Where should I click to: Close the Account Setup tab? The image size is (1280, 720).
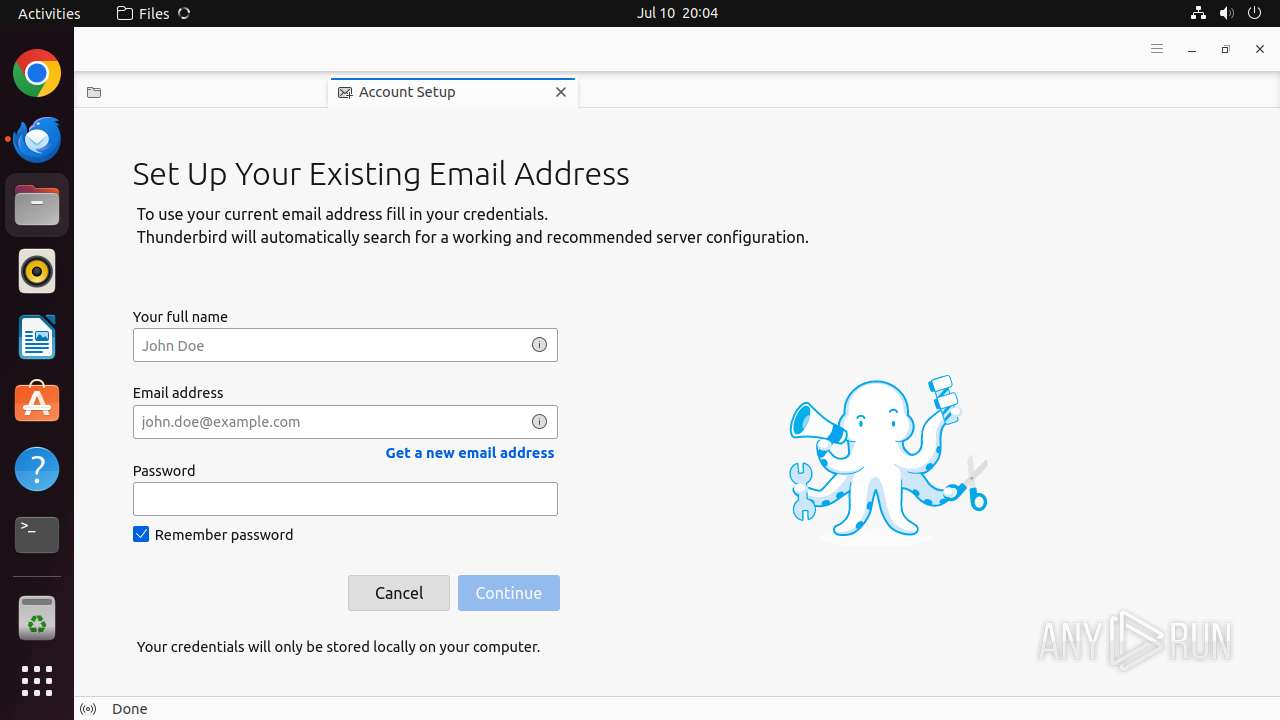click(561, 92)
